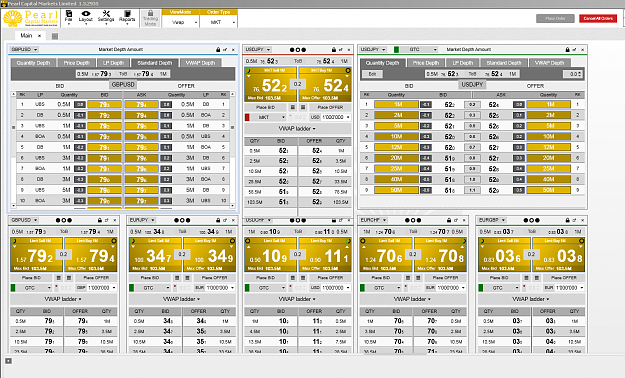Click the scroll-up arrow left of GBPUSD depth table

[x=14, y=94]
